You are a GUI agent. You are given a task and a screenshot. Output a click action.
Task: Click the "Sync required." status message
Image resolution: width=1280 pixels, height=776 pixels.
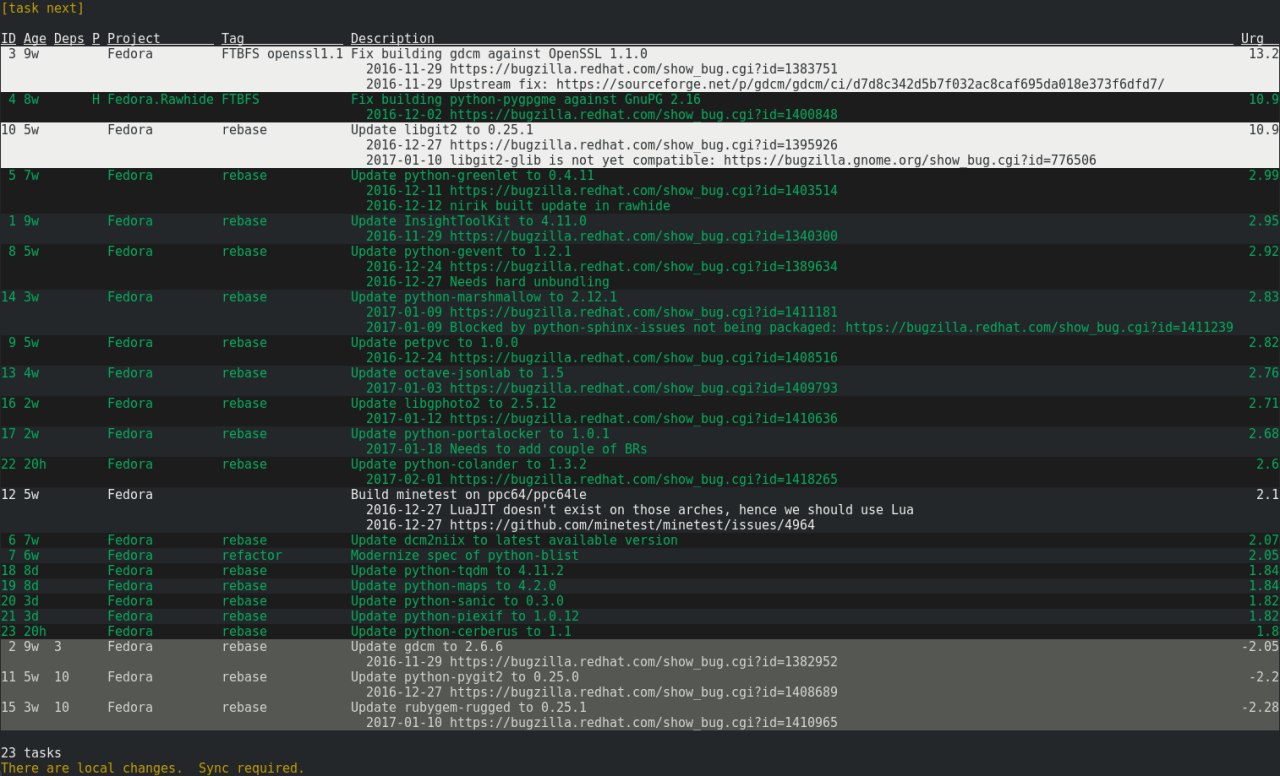tap(251, 768)
